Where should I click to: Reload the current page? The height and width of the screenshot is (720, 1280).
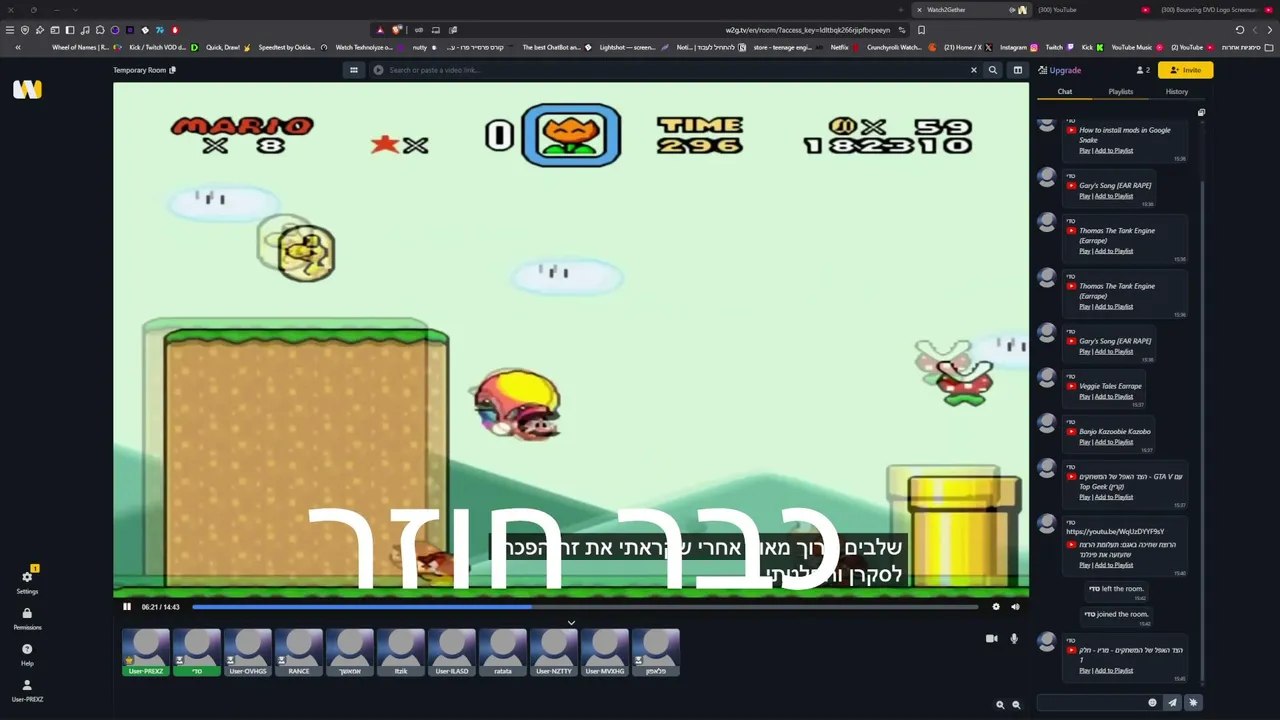(1240, 30)
